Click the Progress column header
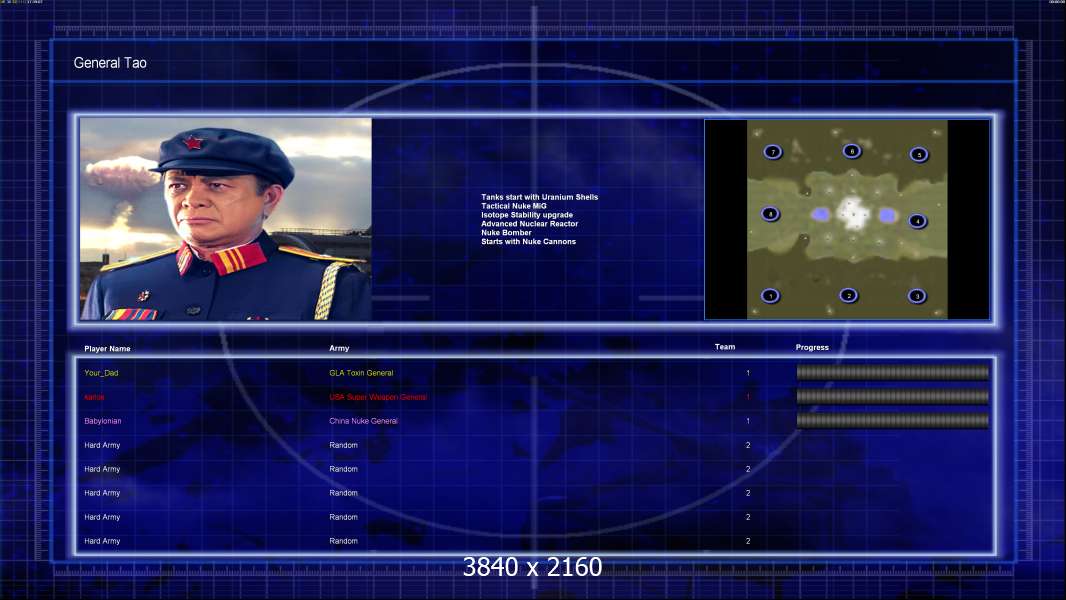This screenshot has height=600, width=1066. pos(812,347)
